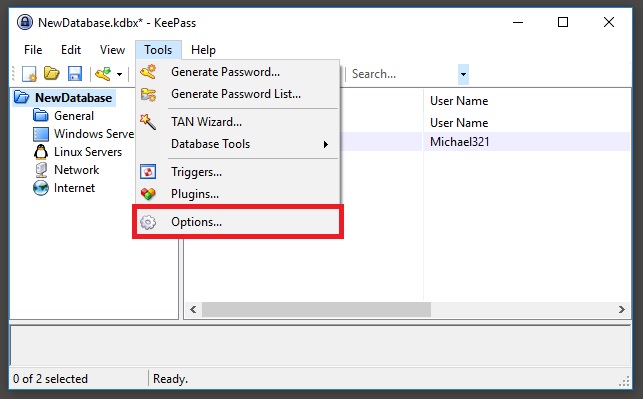Image resolution: width=643 pixels, height=399 pixels.
Task: Open the Add Entry dropdown arrow
Action: coord(119,75)
